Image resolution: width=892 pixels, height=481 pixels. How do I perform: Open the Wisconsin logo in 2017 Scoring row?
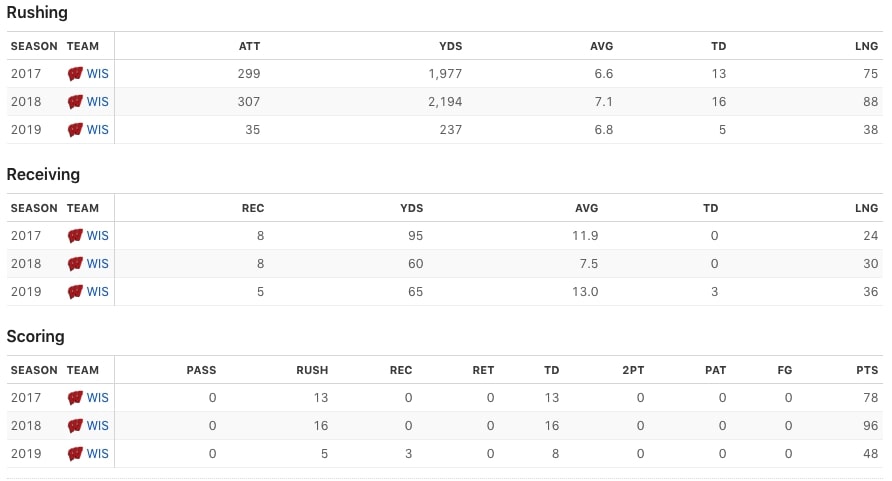pyautogui.click(x=75, y=398)
